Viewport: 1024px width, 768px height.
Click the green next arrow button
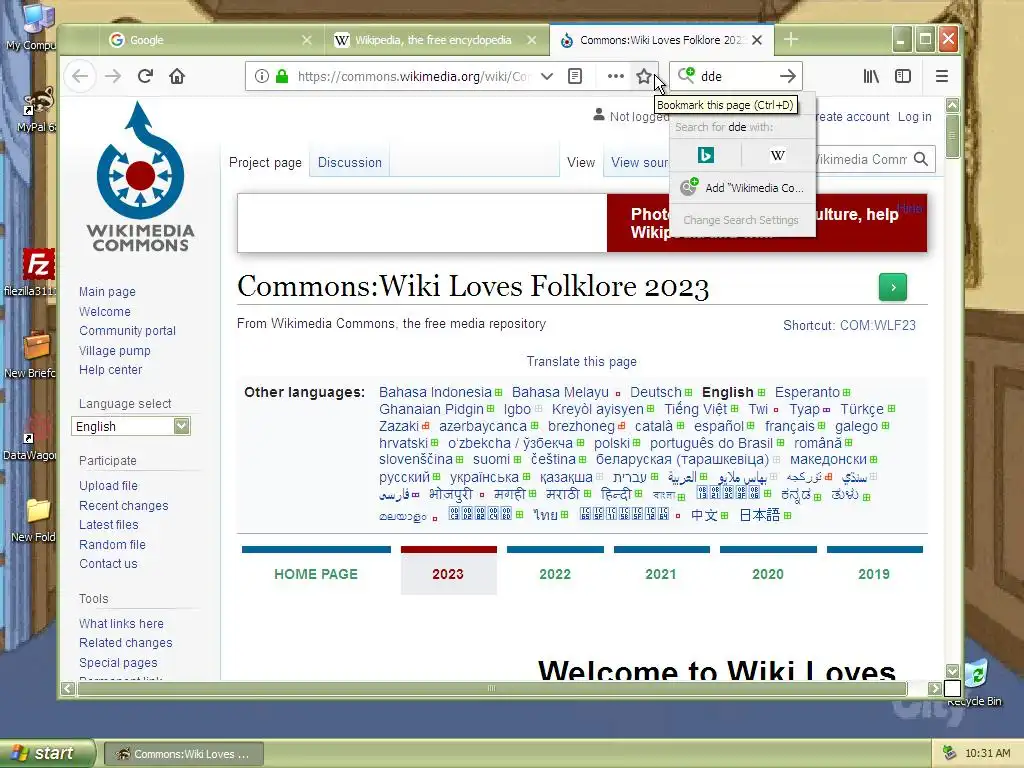pyautogui.click(x=893, y=287)
